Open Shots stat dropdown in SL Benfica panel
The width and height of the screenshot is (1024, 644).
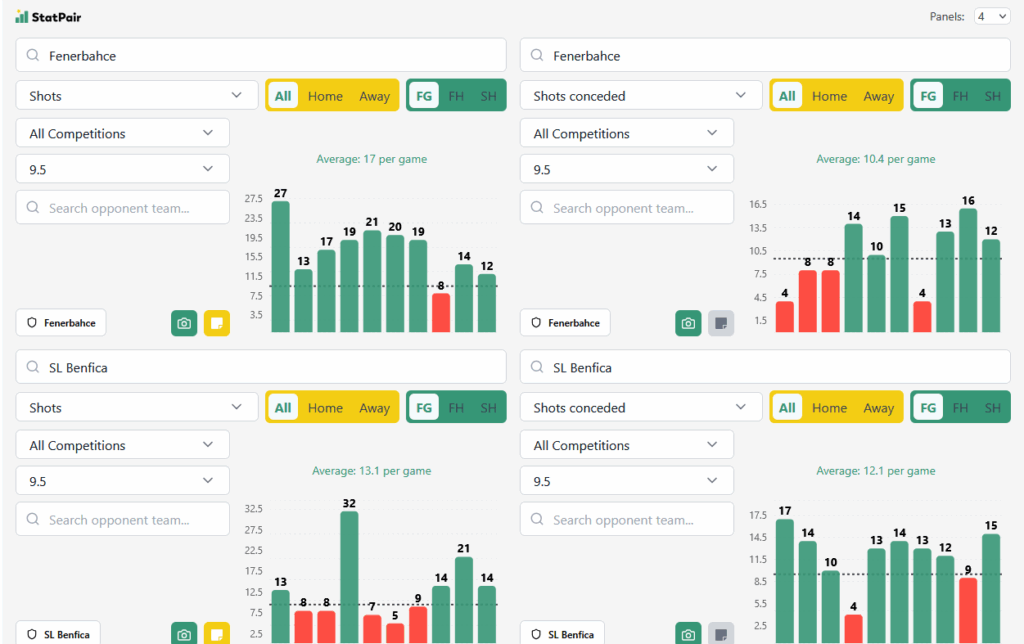pyautogui.click(x=136, y=408)
